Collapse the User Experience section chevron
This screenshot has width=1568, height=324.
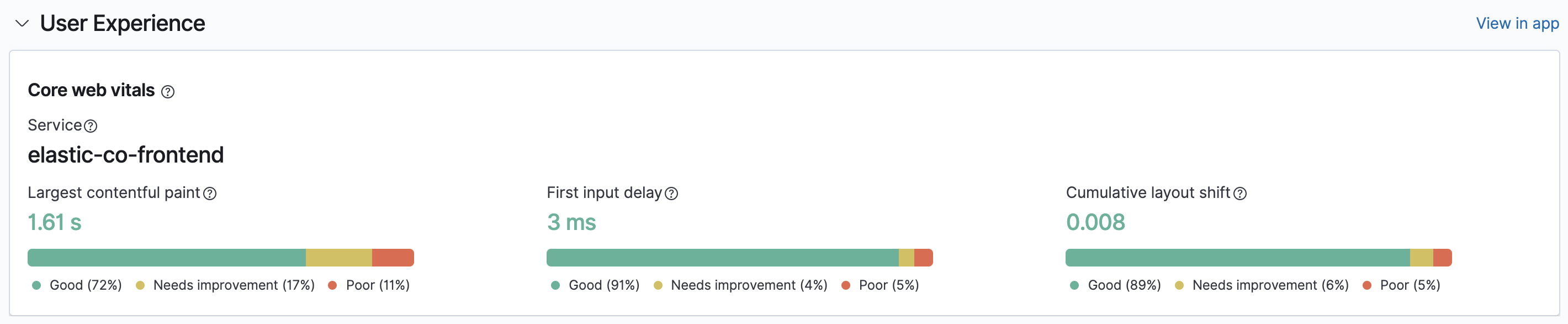point(22,24)
